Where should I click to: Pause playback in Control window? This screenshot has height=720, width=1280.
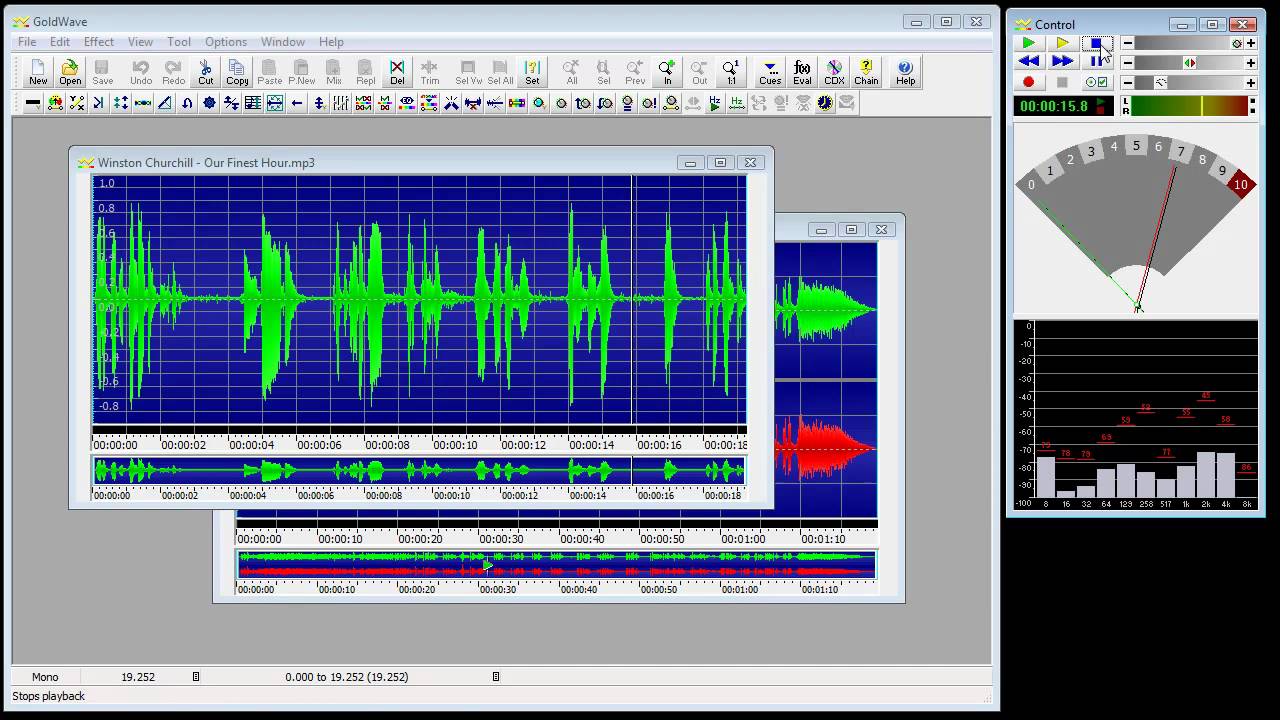(1097, 62)
